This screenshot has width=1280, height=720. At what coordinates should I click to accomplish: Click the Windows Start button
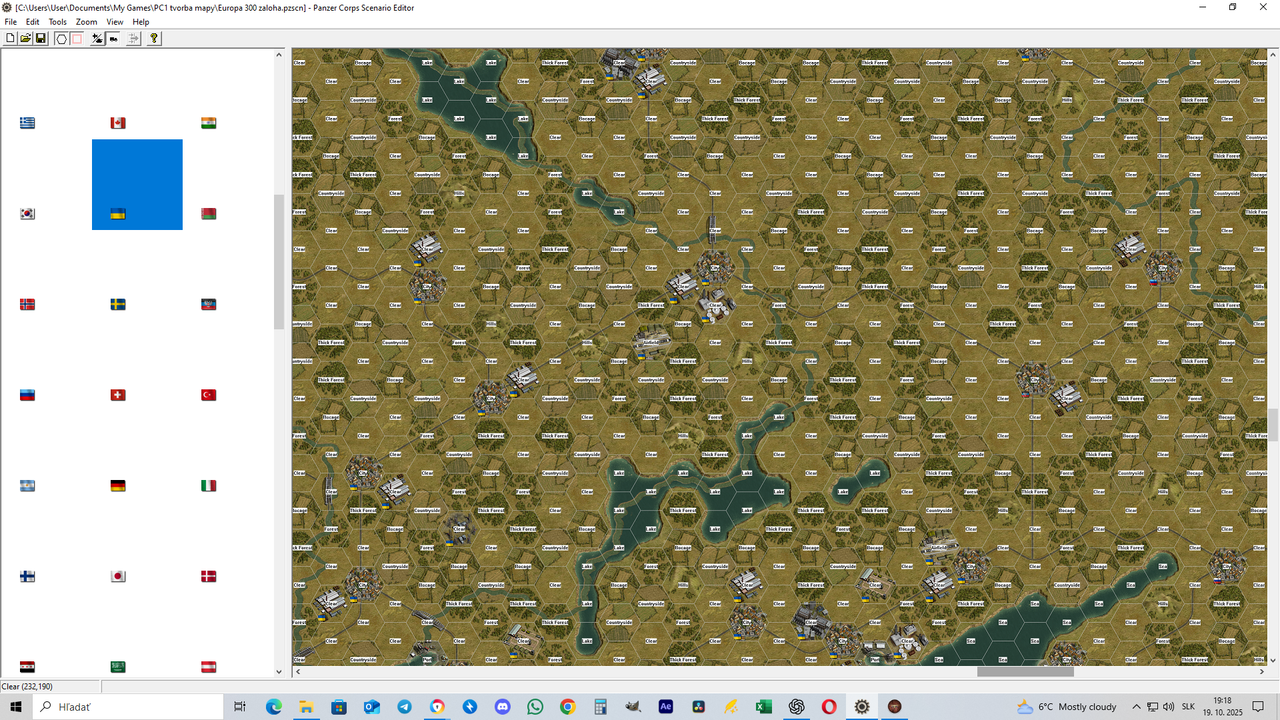tap(17, 706)
